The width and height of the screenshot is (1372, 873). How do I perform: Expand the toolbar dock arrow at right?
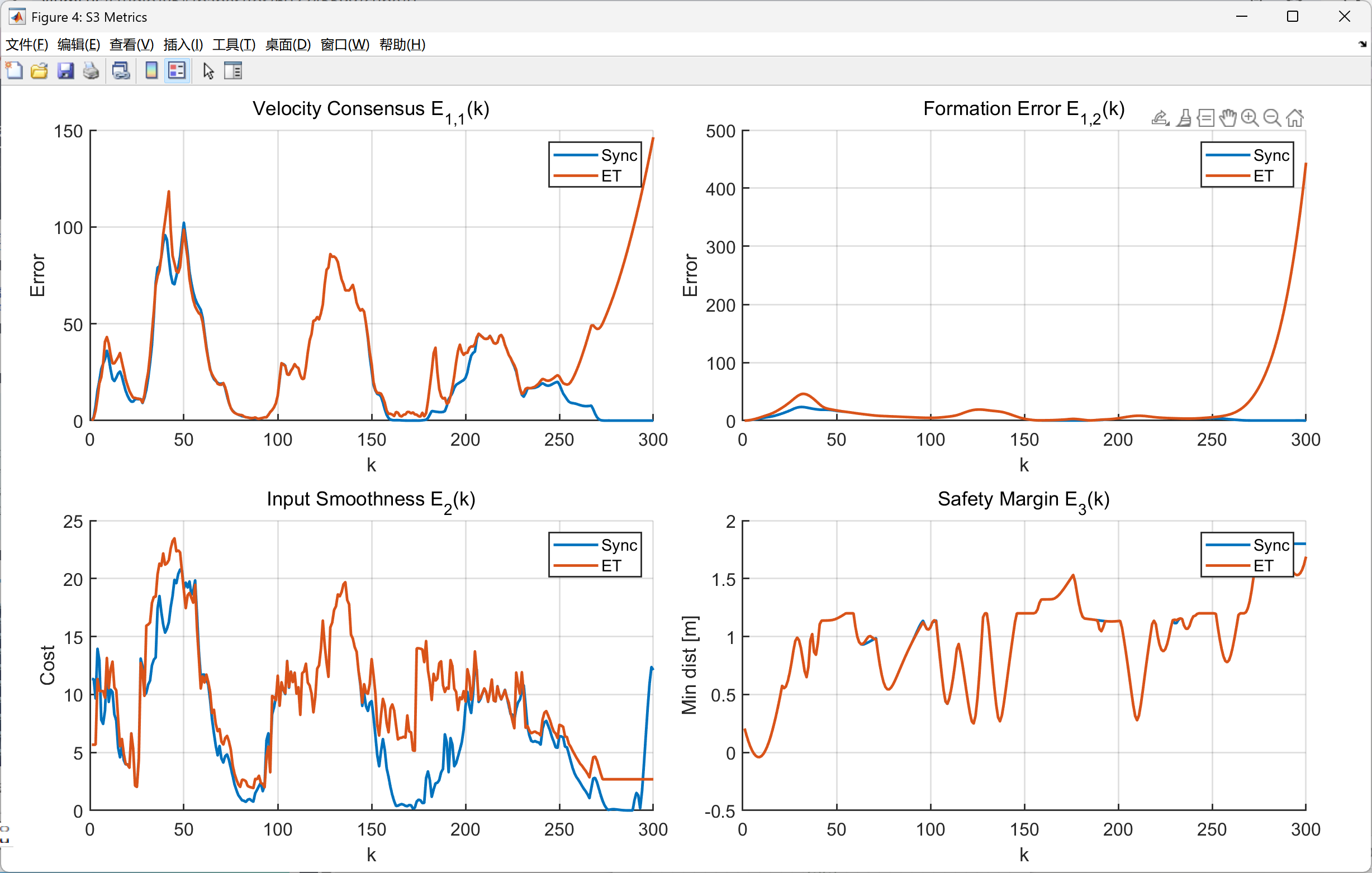1362,45
